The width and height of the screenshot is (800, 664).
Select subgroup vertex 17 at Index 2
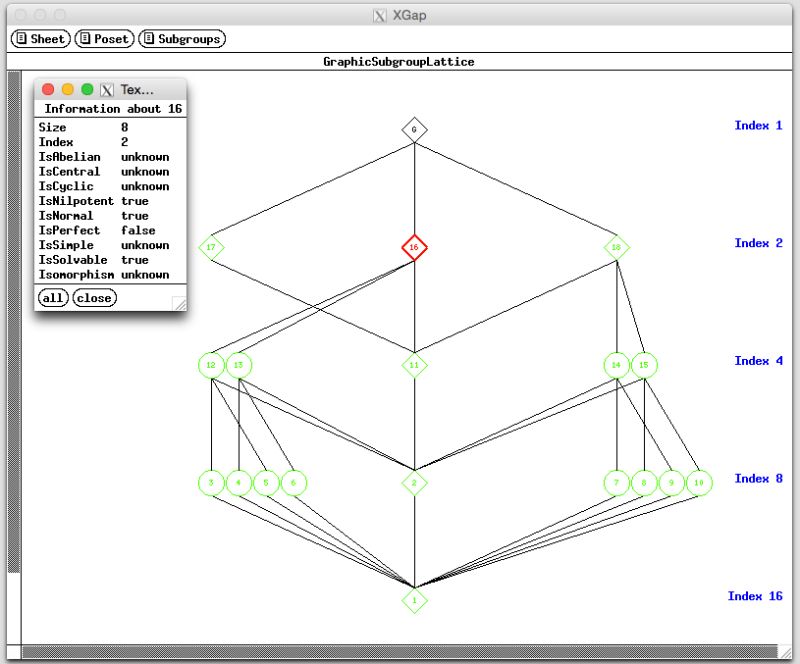pyautogui.click(x=210, y=248)
